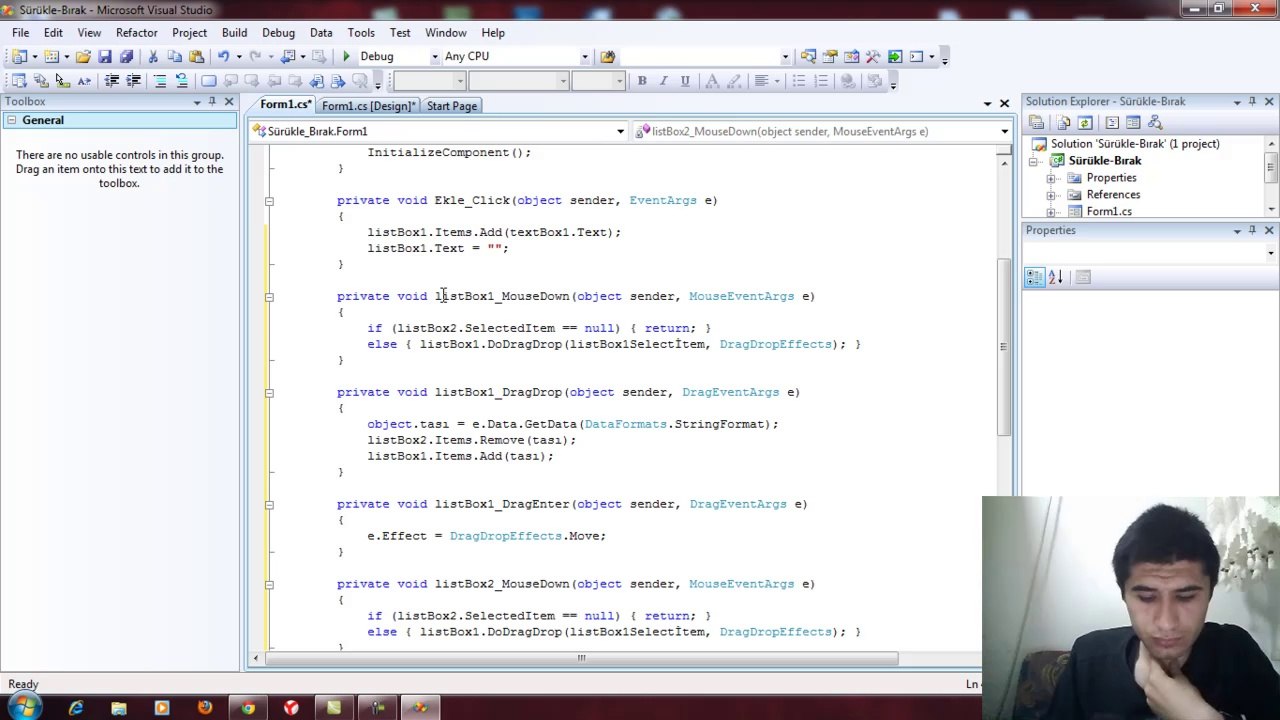The image size is (1280, 720).
Task: Click Show All Files in Solution Explorer
Action: point(1063,123)
